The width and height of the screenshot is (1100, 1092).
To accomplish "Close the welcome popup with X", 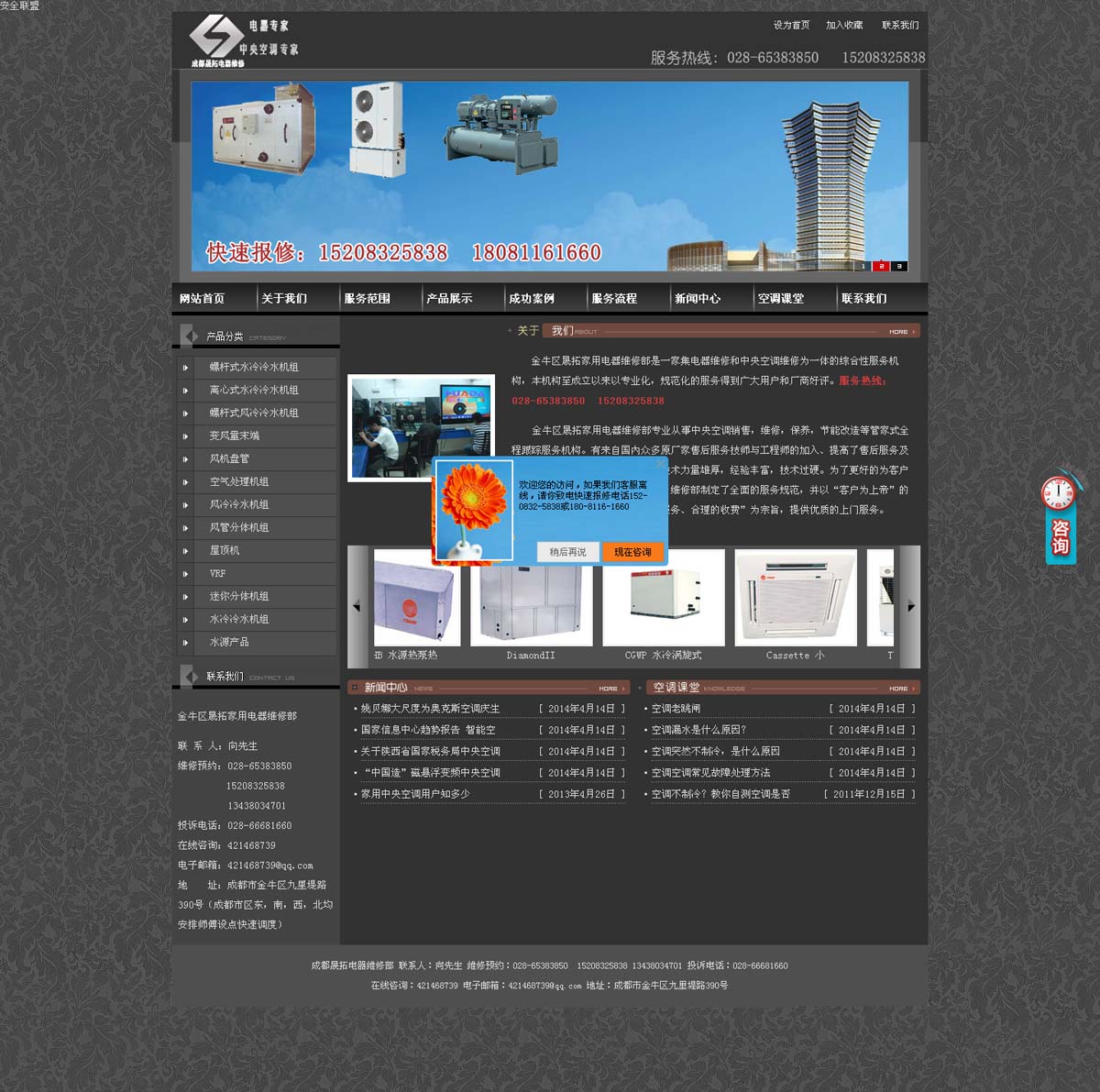I will tap(660, 464).
